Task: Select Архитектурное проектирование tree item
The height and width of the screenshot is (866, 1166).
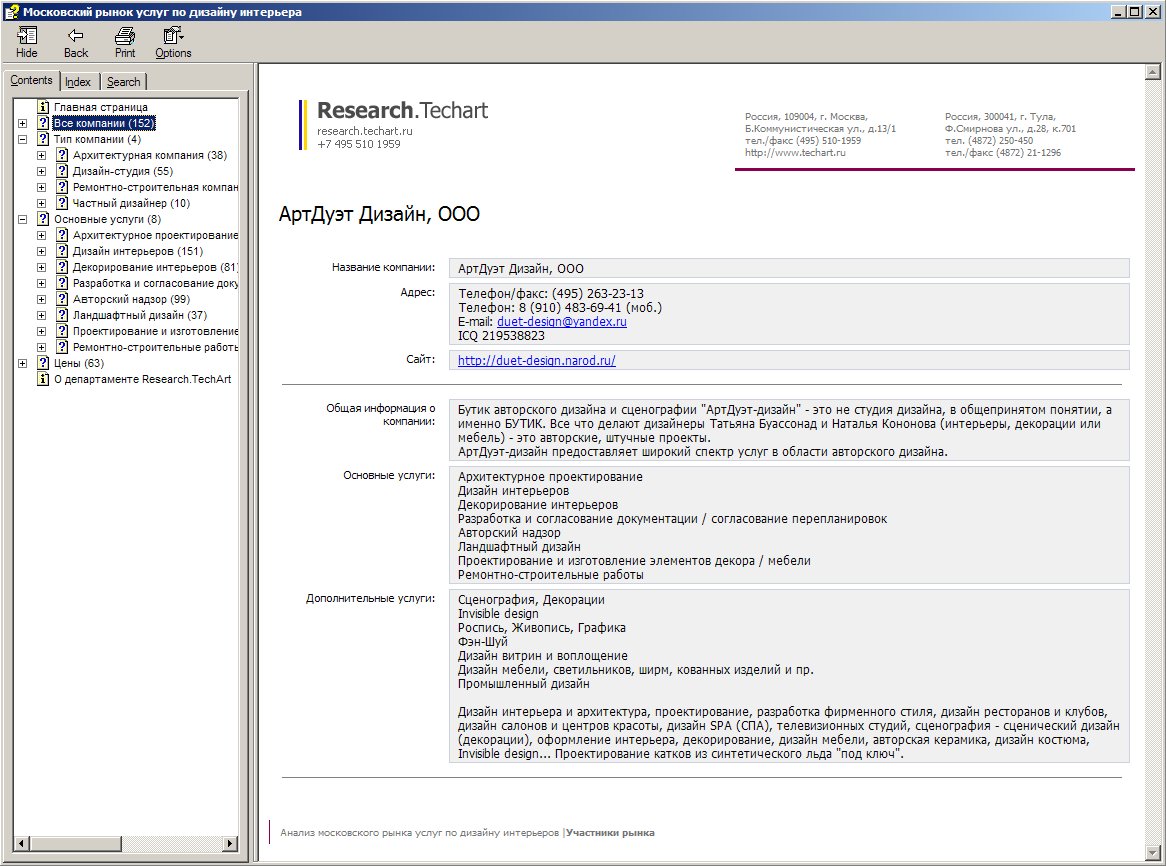Action: [155, 235]
